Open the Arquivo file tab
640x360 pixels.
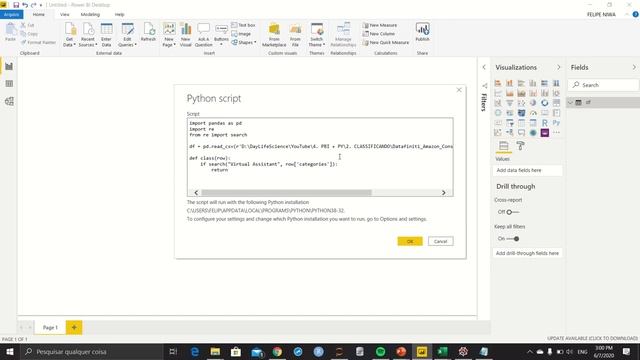(x=11, y=14)
